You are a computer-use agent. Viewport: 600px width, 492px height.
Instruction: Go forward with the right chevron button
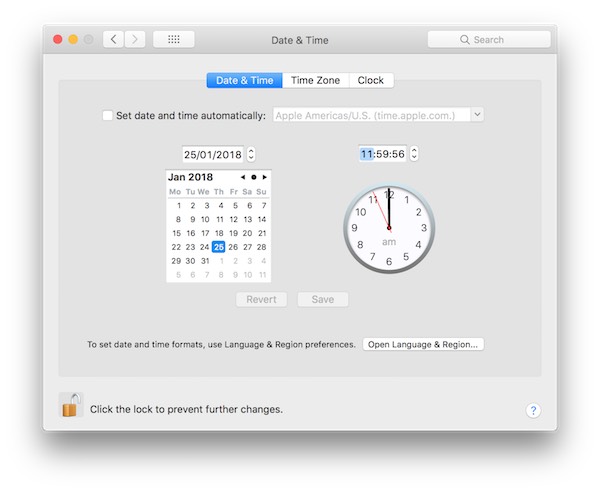click(x=135, y=39)
